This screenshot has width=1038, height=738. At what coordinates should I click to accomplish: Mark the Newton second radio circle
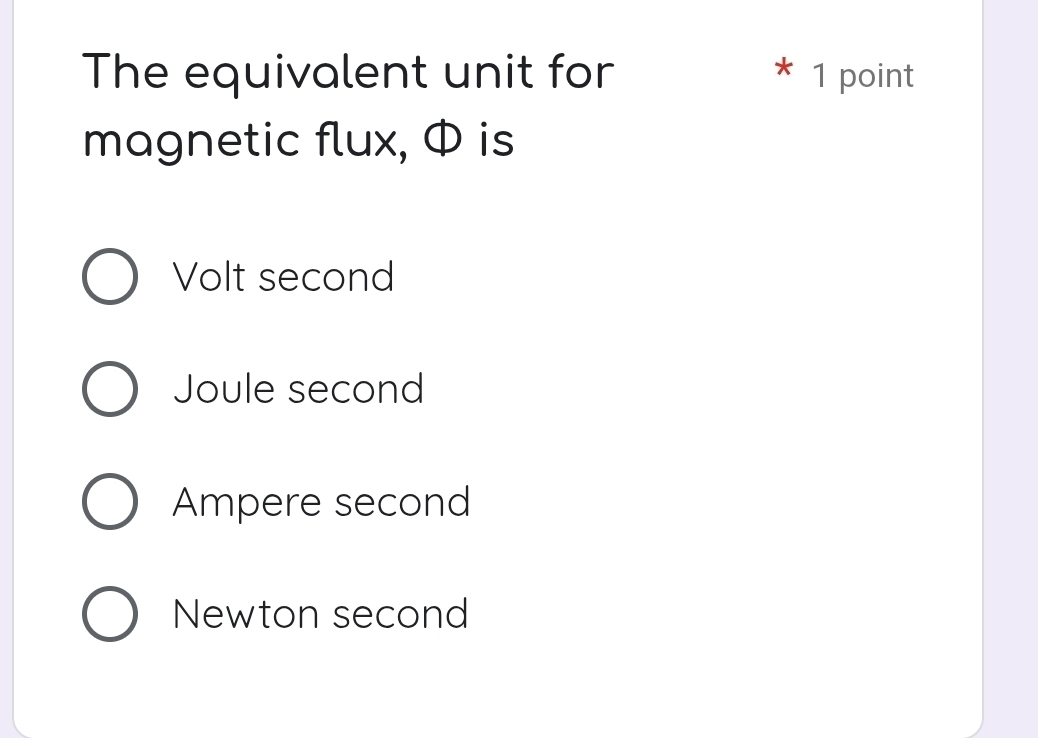click(110, 614)
